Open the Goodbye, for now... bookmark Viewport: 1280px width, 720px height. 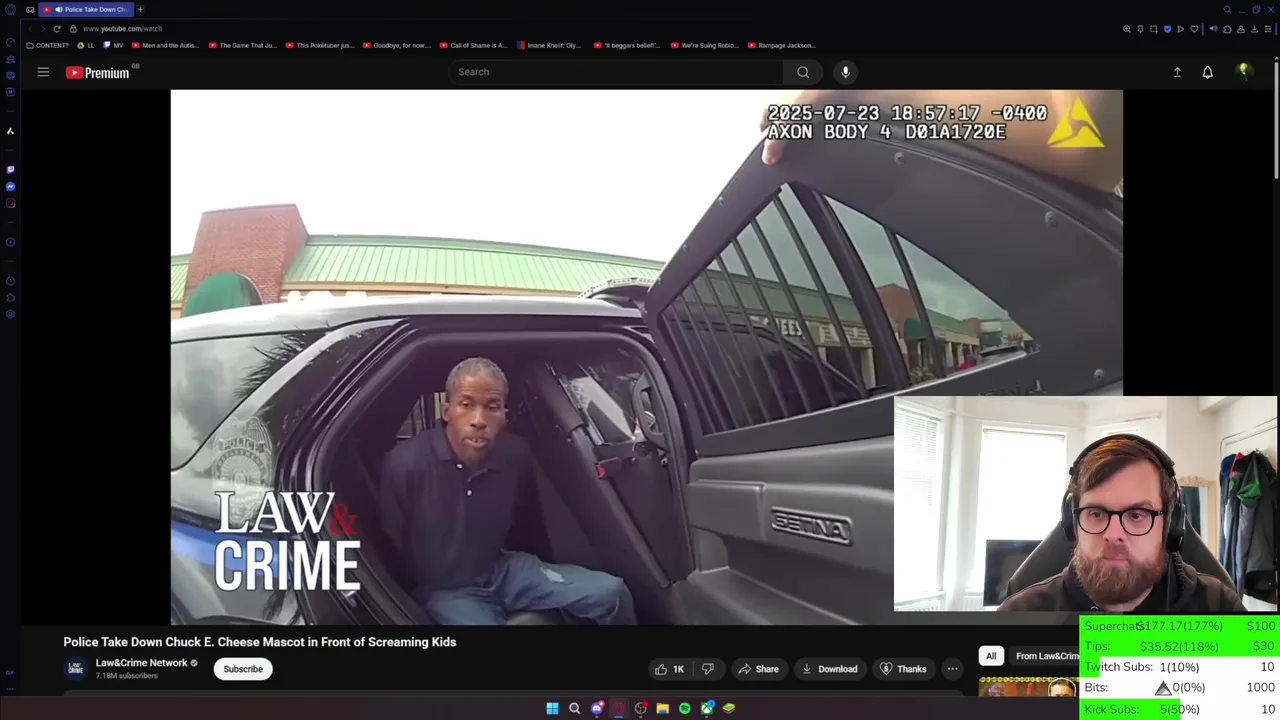pyautogui.click(x=396, y=45)
